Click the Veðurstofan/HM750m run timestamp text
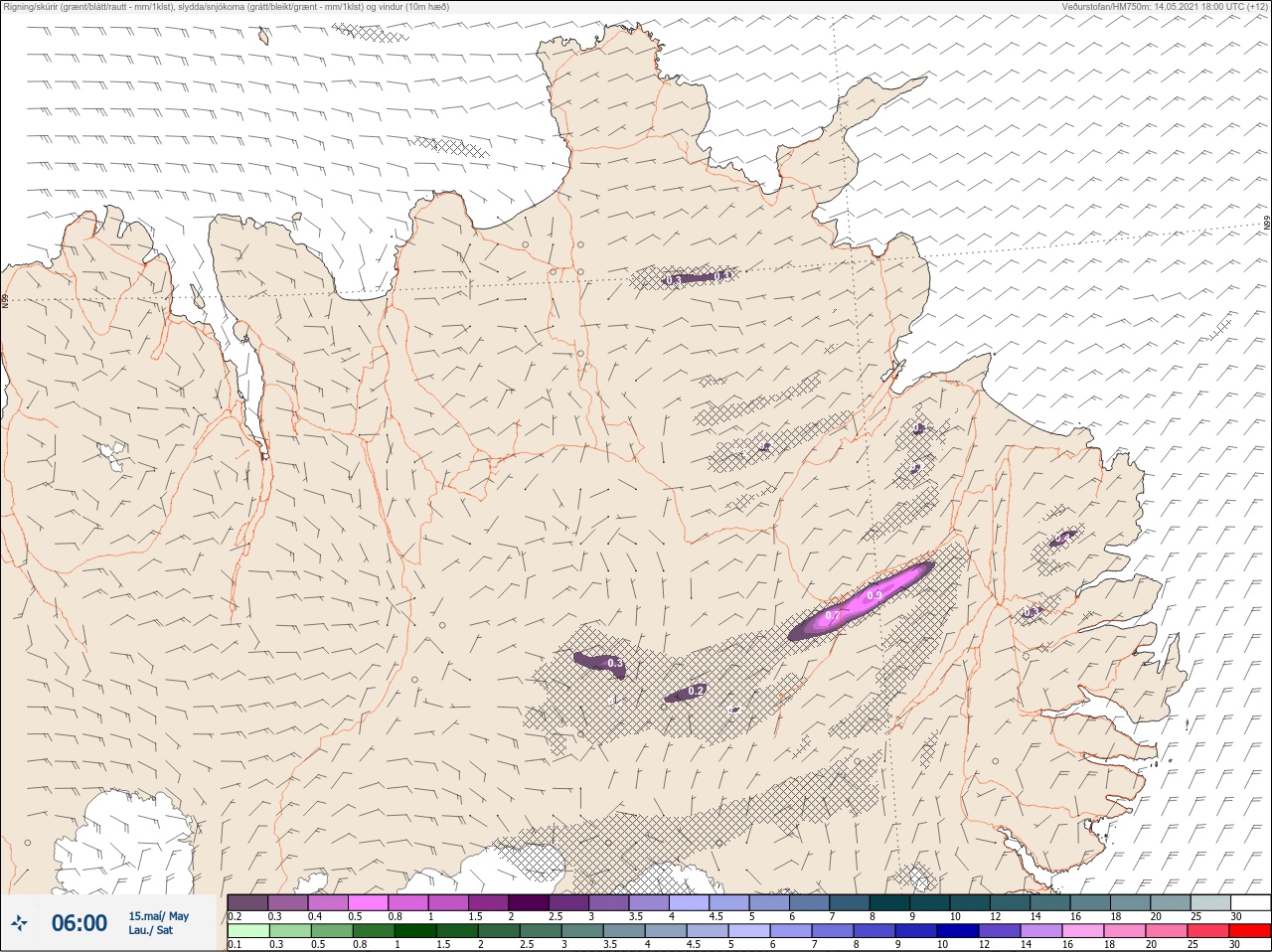The height and width of the screenshot is (952, 1272). (x=1165, y=7)
